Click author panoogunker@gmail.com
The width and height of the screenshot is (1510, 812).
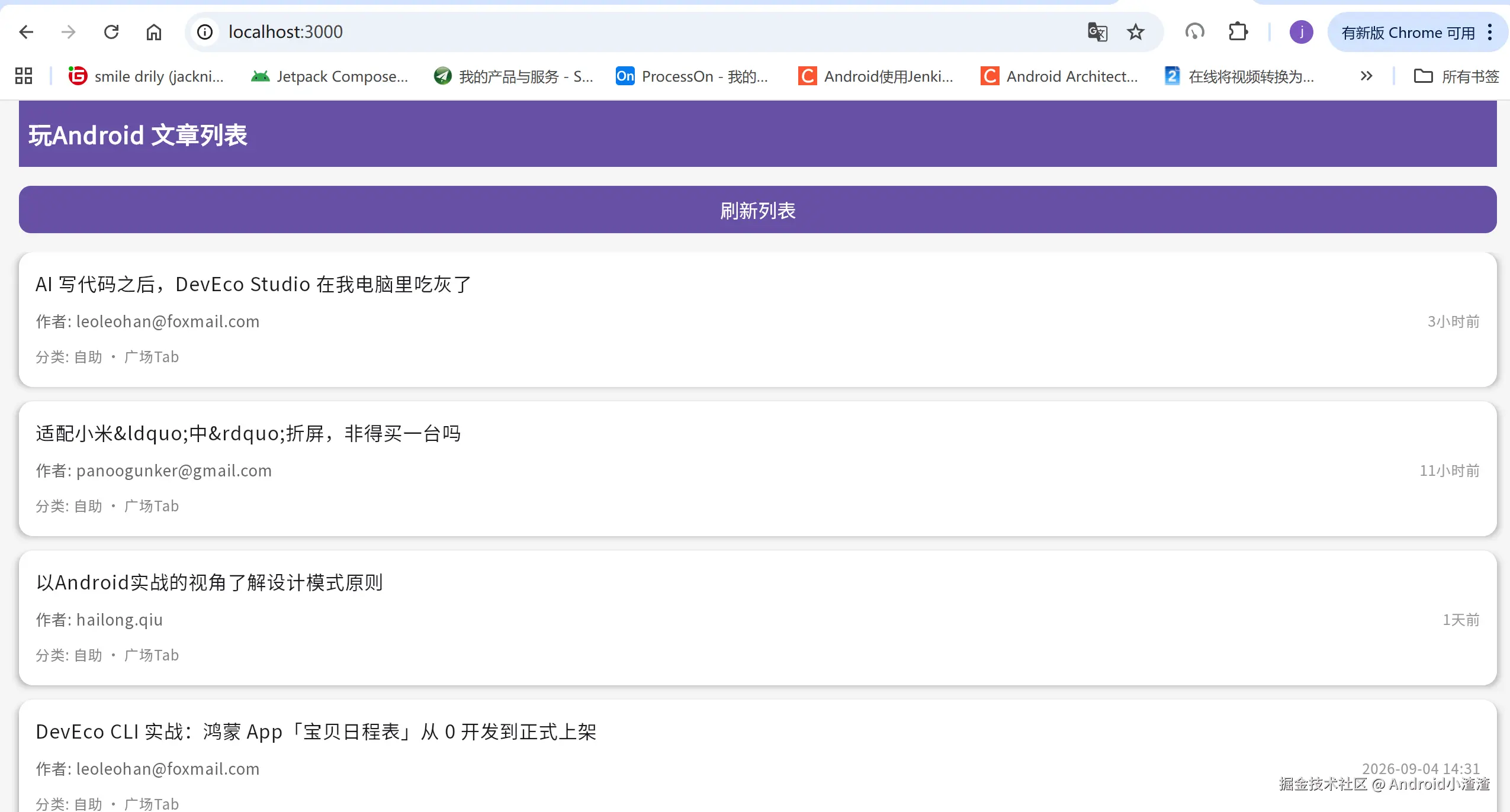174,471
